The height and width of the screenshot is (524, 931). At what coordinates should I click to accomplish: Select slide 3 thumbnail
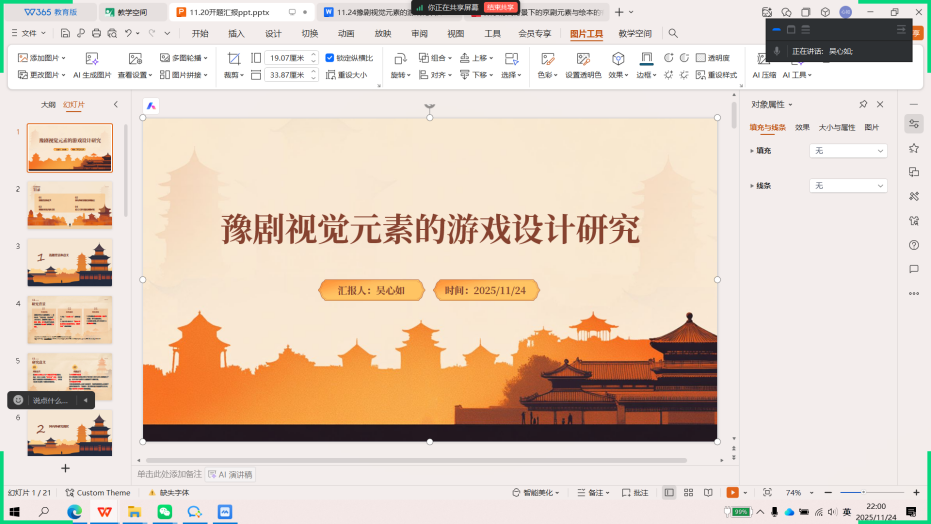[69, 263]
